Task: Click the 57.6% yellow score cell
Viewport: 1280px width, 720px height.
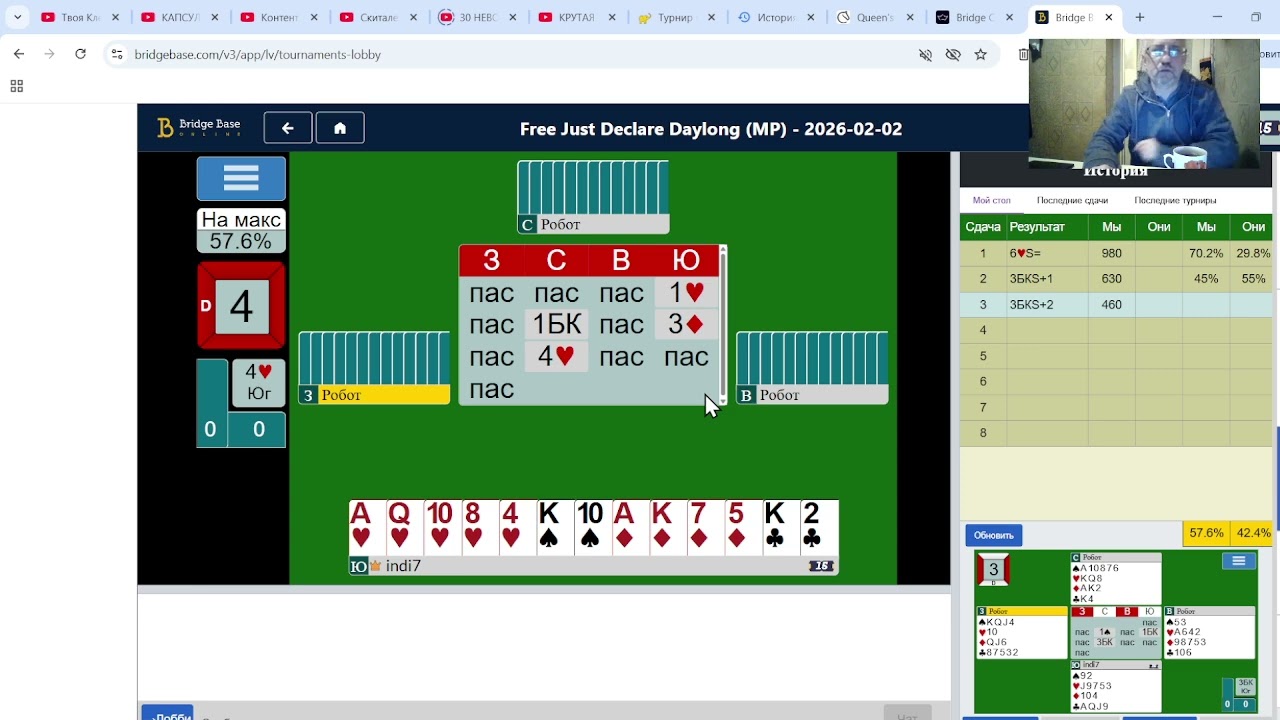Action: pos(1206,533)
